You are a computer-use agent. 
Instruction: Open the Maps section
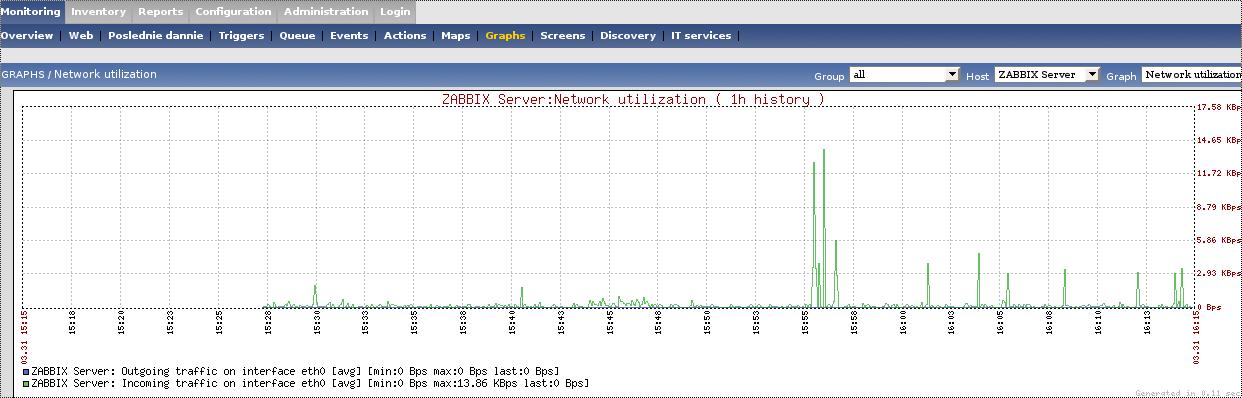click(x=456, y=35)
